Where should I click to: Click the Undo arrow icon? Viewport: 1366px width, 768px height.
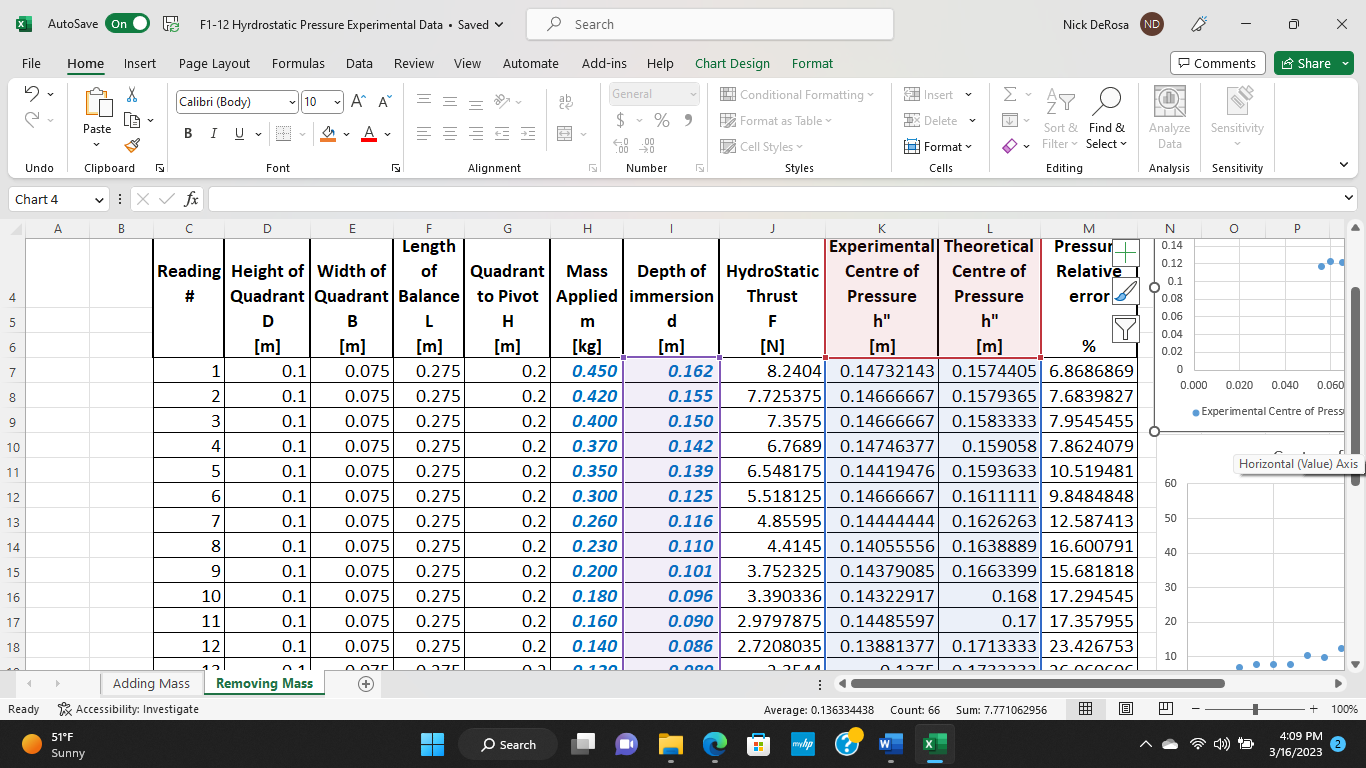[31, 94]
